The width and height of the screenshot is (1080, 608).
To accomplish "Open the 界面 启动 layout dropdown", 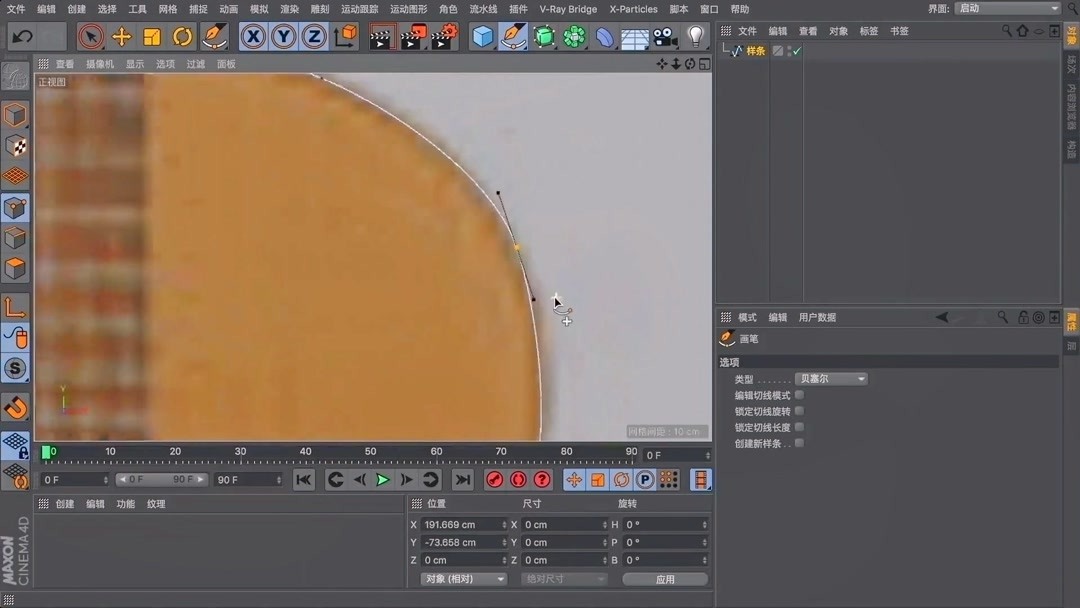I will point(1005,8).
